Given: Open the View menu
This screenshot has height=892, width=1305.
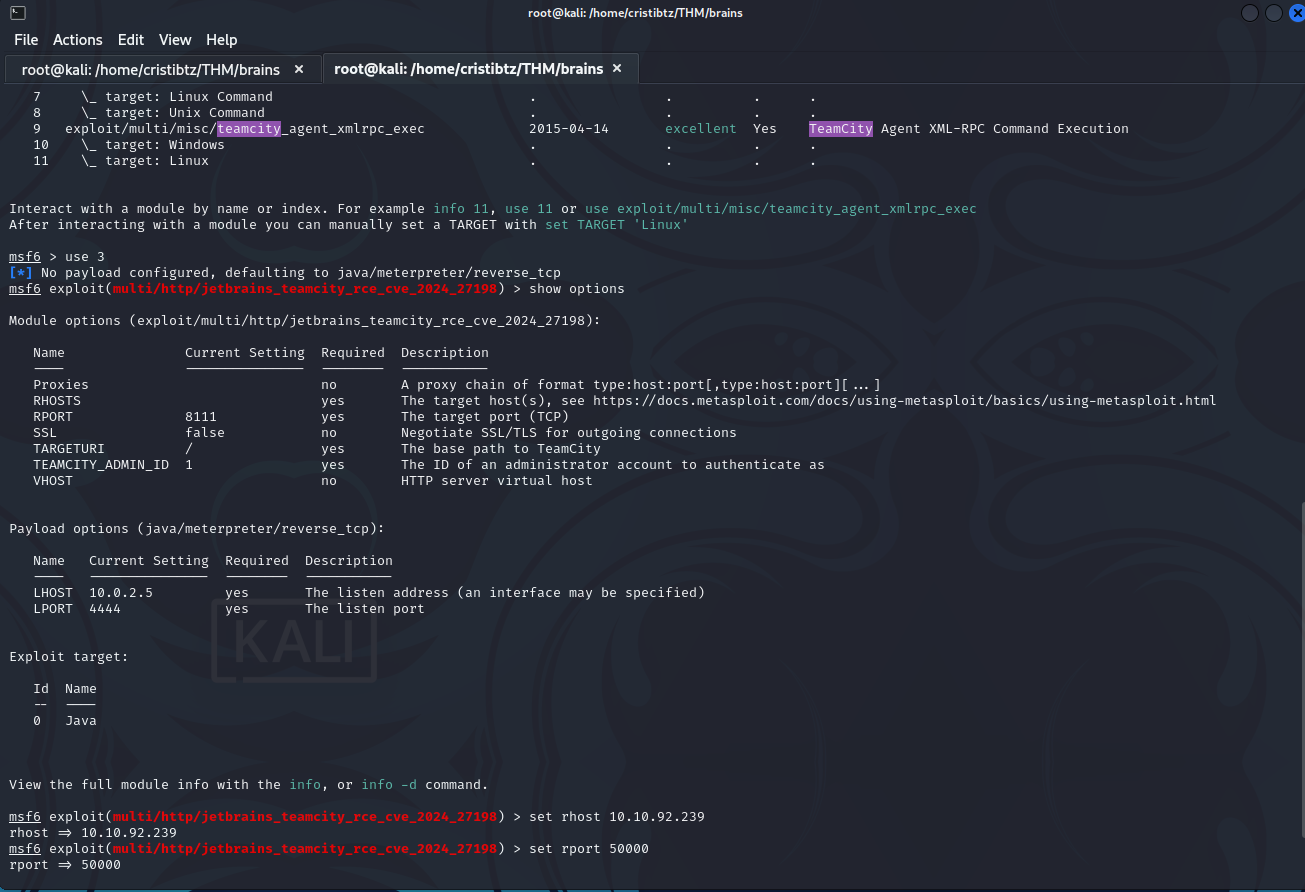Looking at the screenshot, I should 175,40.
